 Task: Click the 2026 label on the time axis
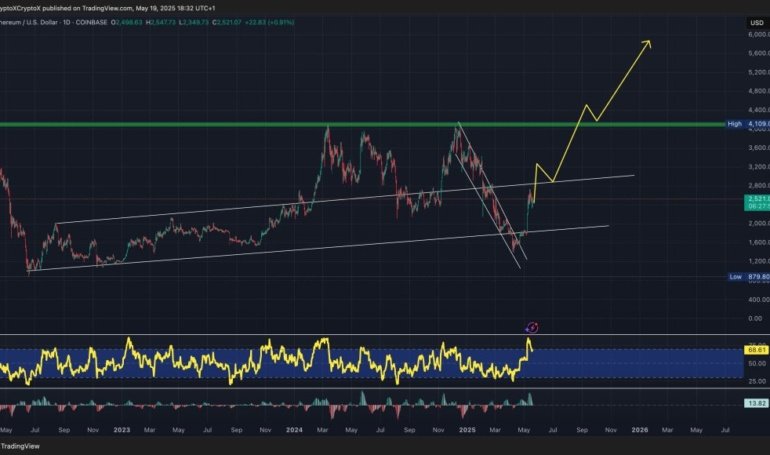(640, 430)
